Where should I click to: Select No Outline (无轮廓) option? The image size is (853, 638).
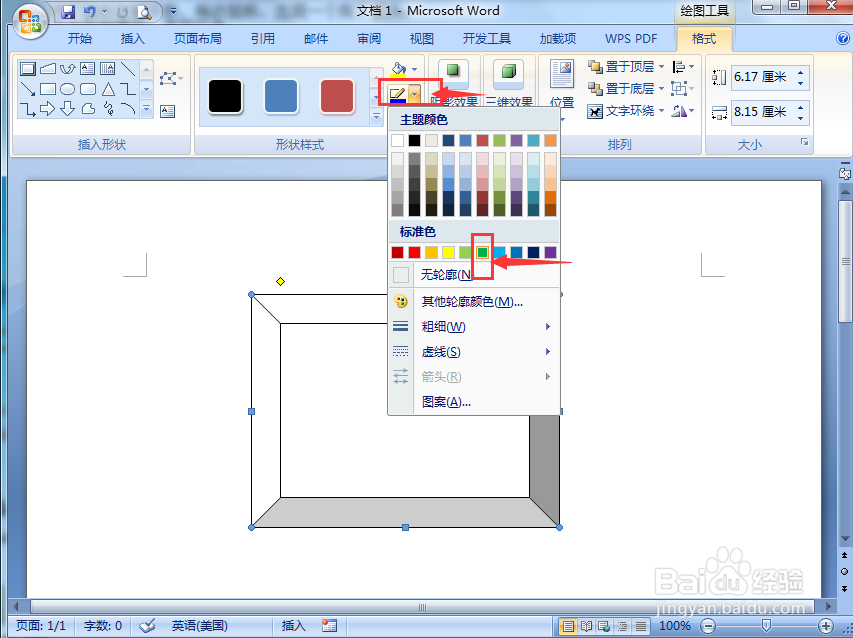[x=474, y=275]
